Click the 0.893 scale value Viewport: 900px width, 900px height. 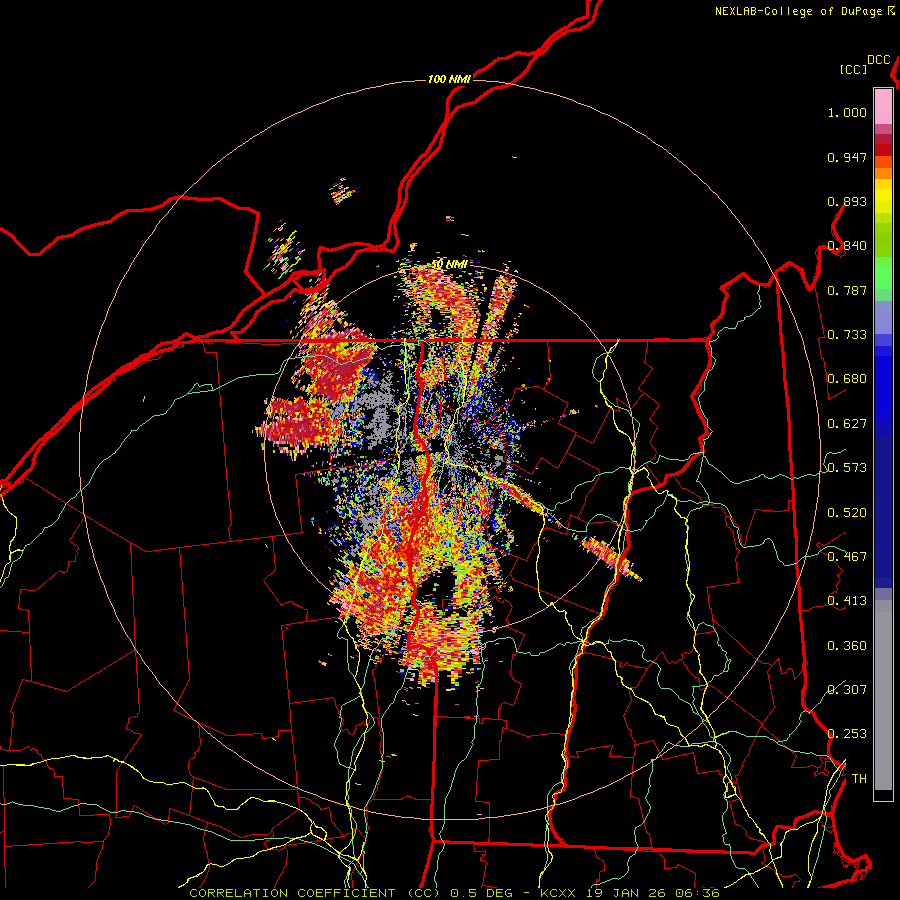(x=847, y=201)
